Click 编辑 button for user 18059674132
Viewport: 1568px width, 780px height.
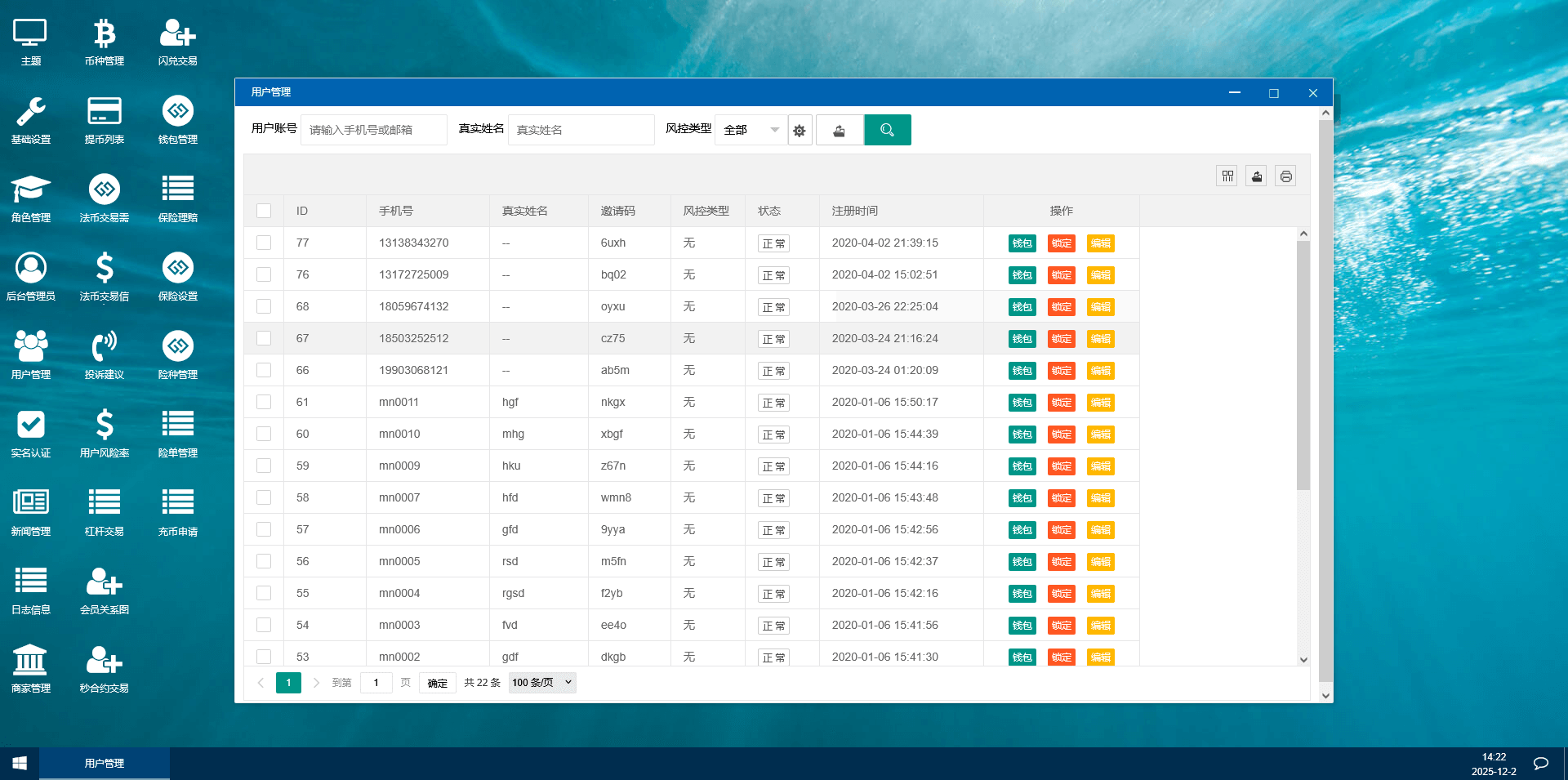(x=1101, y=307)
